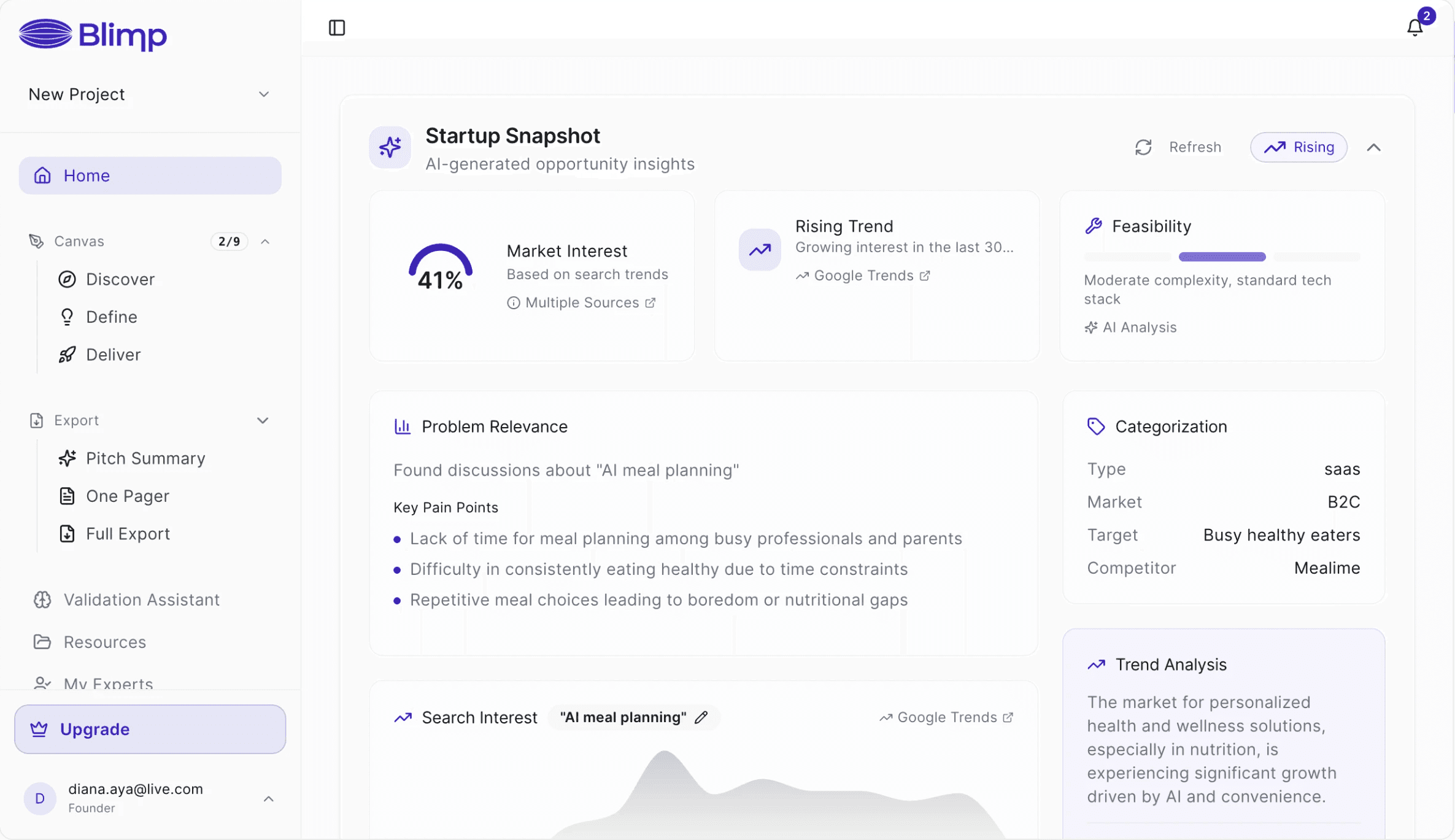Image resolution: width=1455 pixels, height=840 pixels.
Task: Click the AI Analysis label
Action: point(1130,327)
